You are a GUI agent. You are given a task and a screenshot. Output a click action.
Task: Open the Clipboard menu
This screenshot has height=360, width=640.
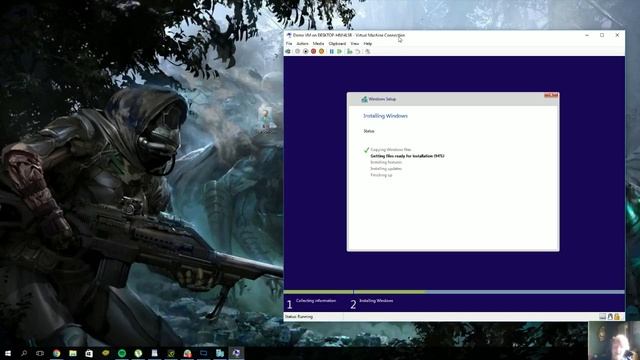click(x=337, y=44)
